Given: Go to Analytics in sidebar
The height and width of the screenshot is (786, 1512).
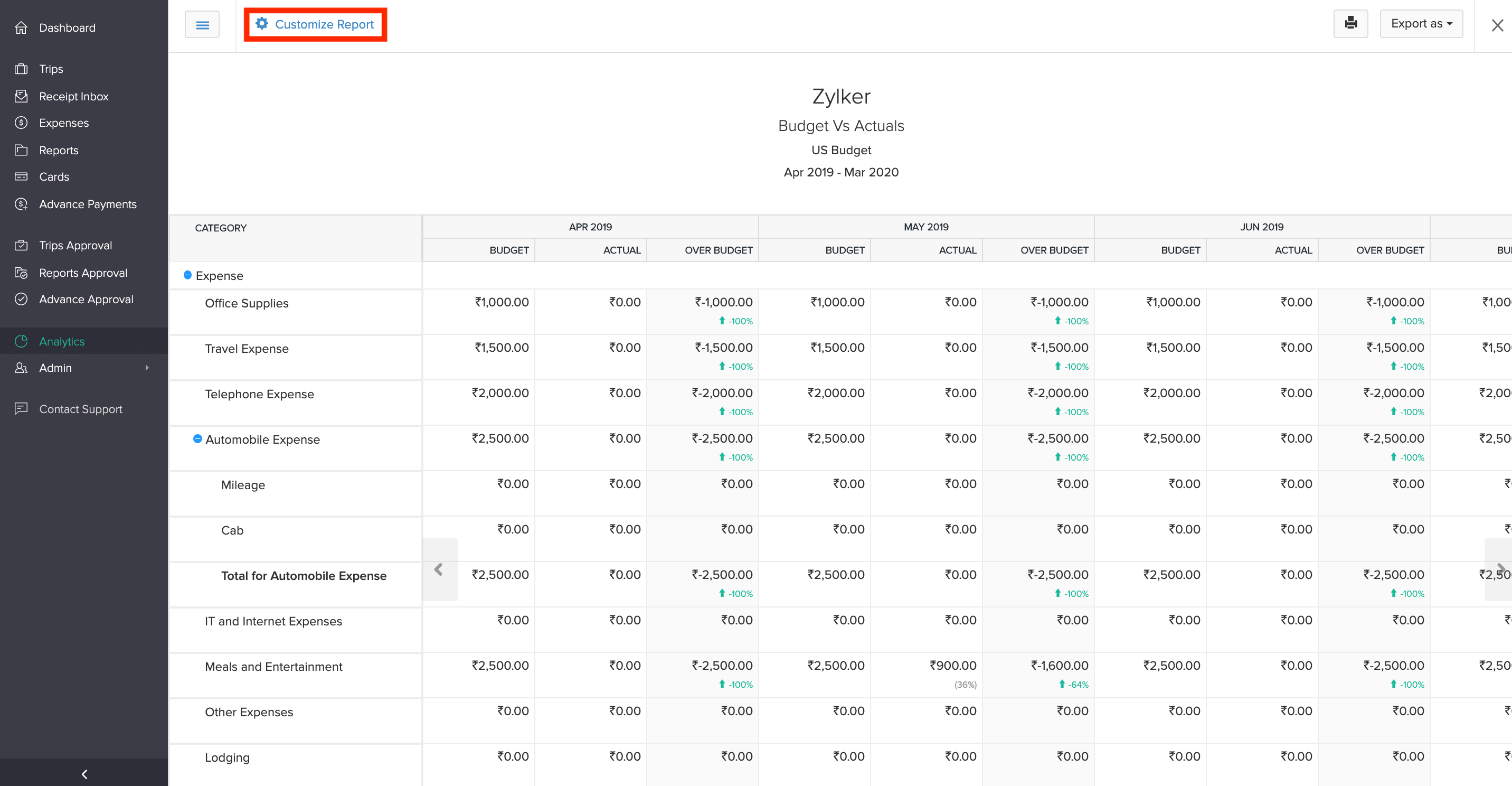Looking at the screenshot, I should (62, 341).
